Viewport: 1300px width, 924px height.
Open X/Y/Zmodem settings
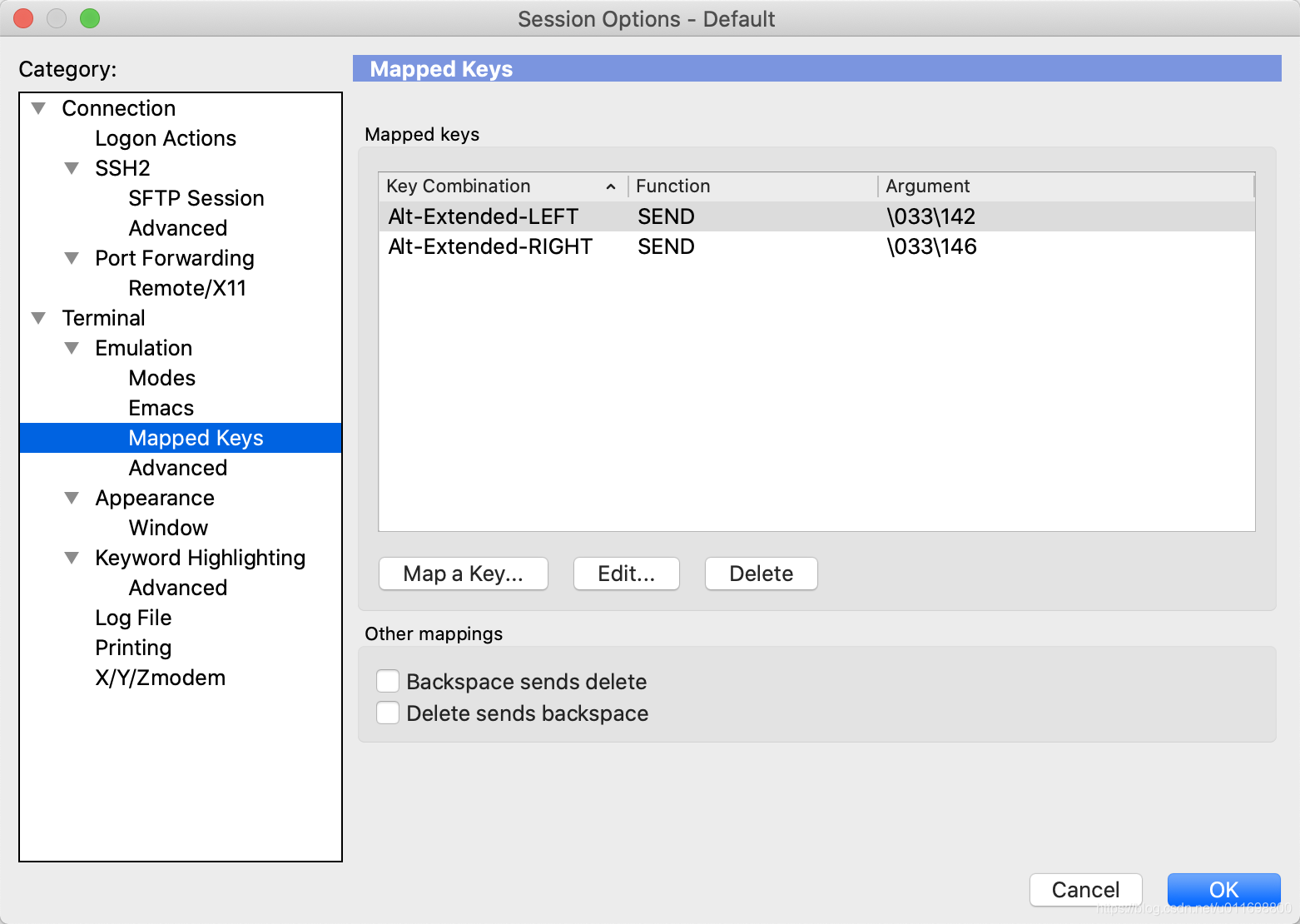point(161,678)
